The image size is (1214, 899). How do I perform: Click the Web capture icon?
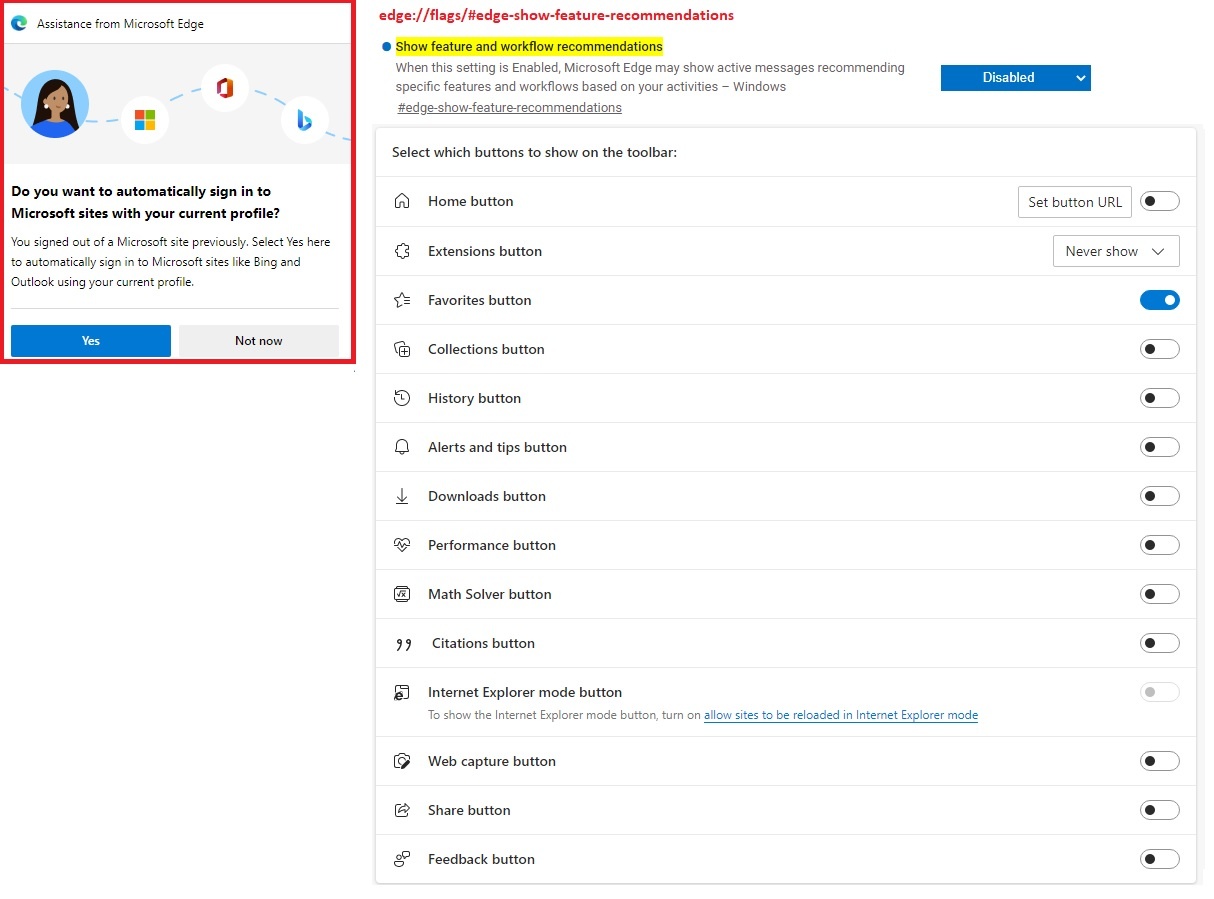(402, 761)
